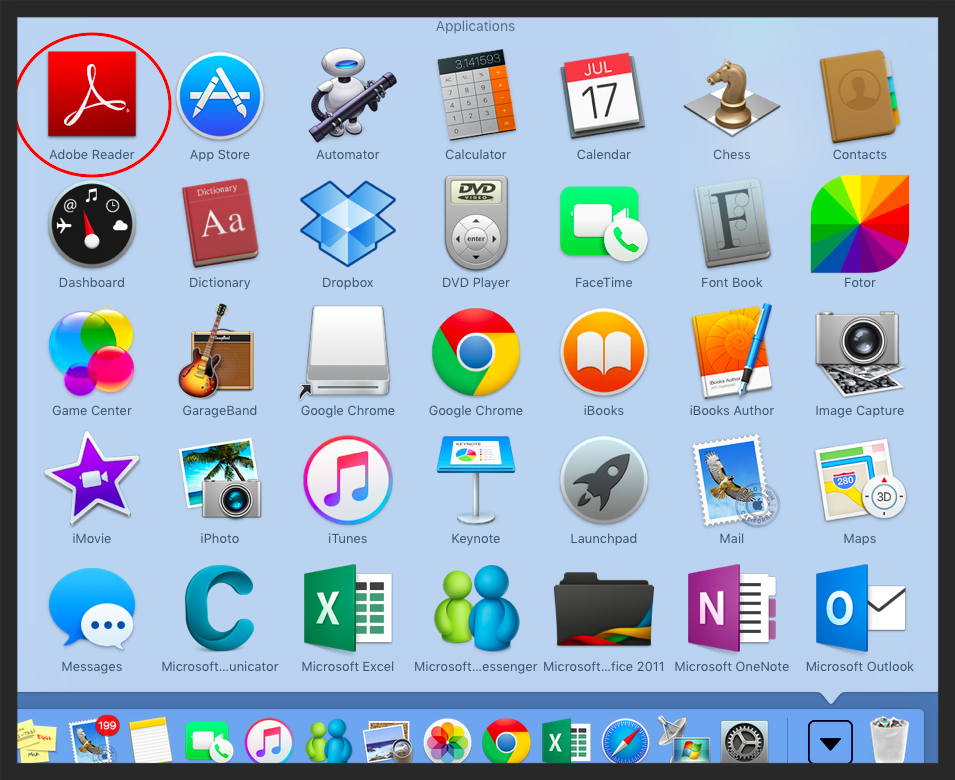Open the Dashboard app

click(92, 224)
